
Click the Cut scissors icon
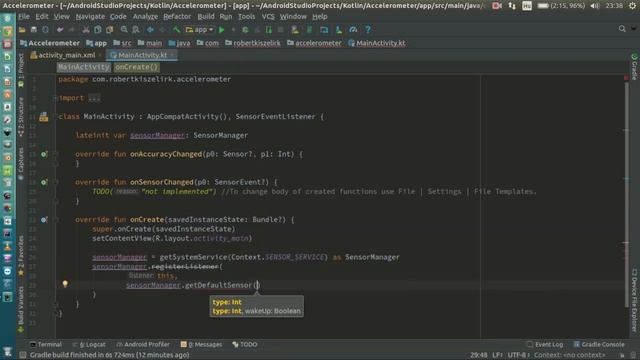click(86, 30)
